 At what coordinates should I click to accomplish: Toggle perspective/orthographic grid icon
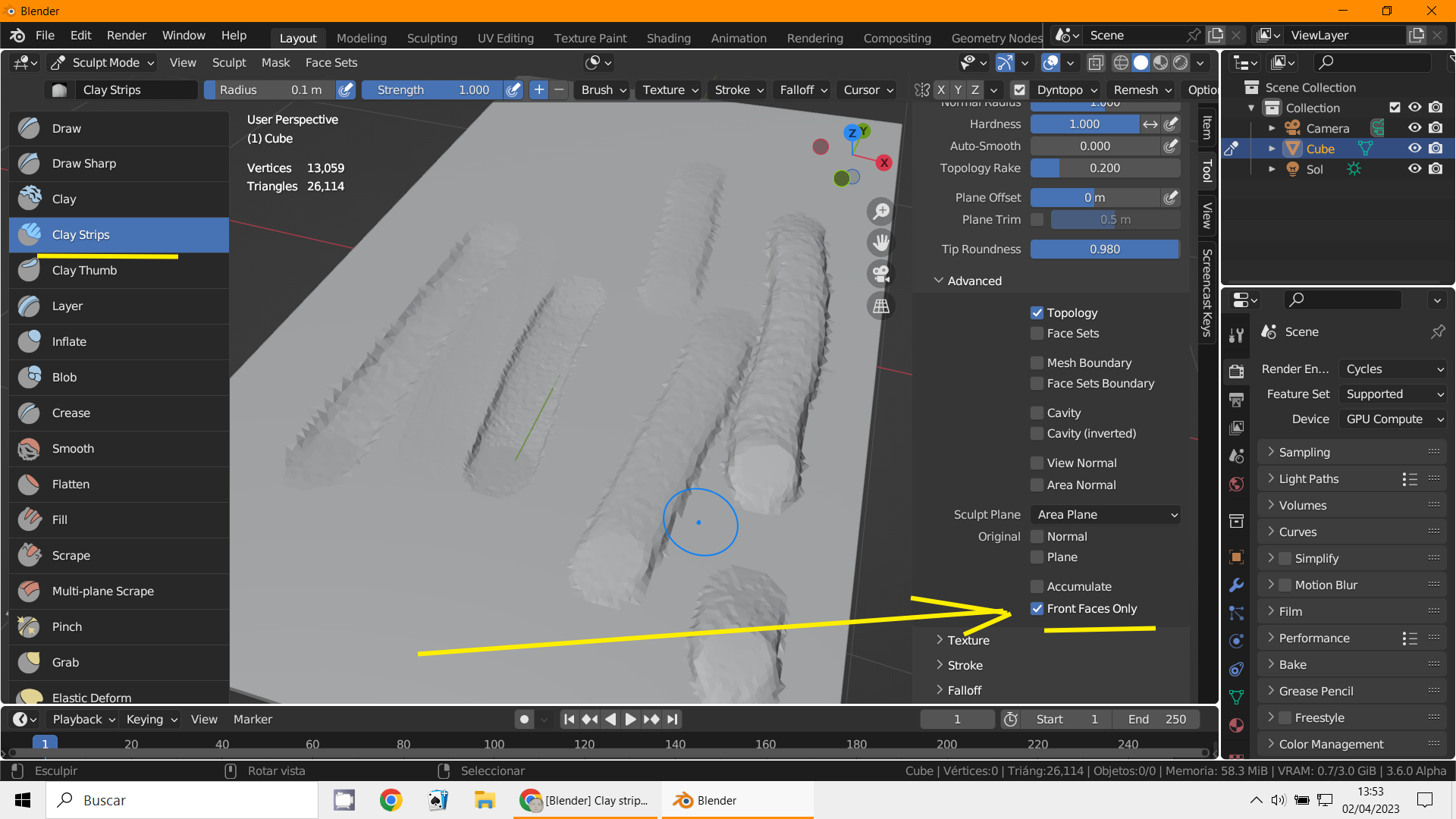pyautogui.click(x=880, y=306)
